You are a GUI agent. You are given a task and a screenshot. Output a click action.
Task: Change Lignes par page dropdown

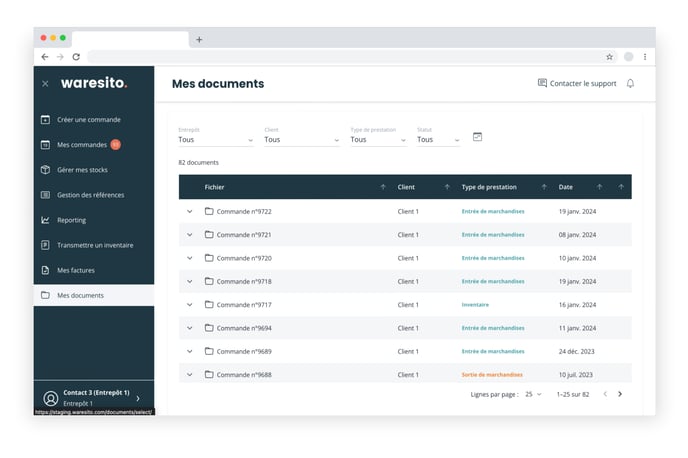point(533,394)
